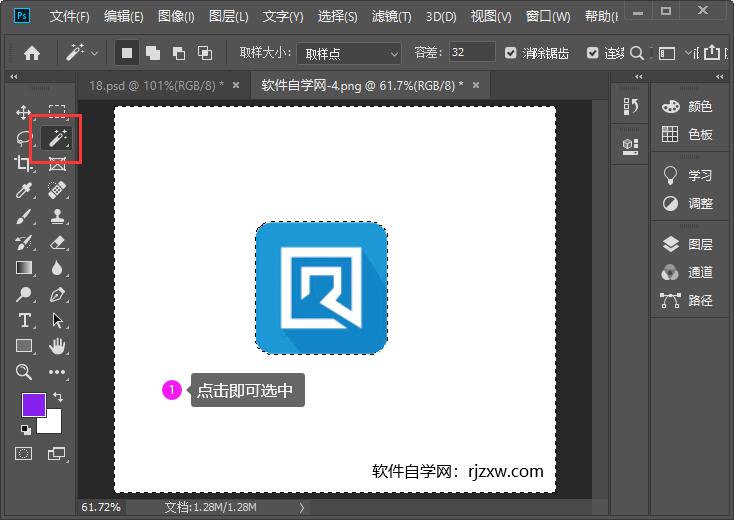Expand the status bar info arrow
Viewport: 734px width, 520px height.
coord(301,508)
